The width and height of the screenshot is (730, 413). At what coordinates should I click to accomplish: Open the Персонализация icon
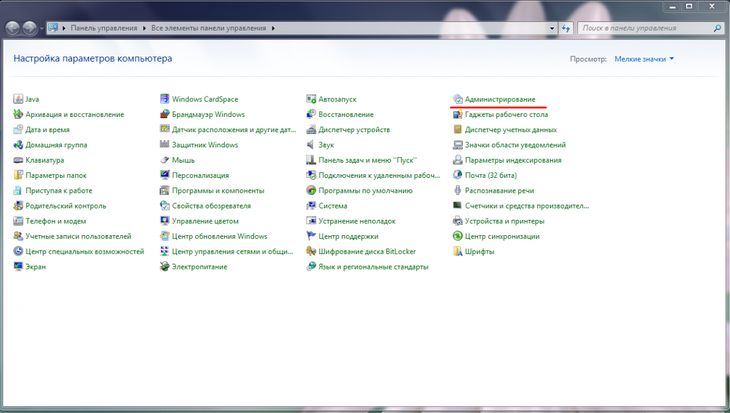165,176
